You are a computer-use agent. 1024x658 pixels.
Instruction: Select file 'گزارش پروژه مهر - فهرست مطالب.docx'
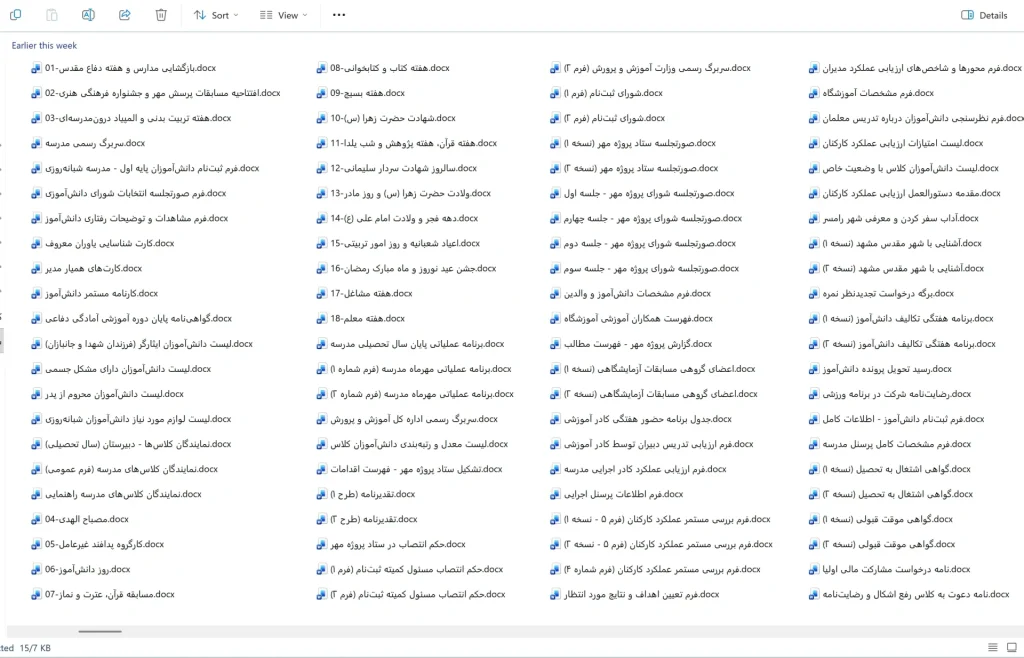(x=631, y=344)
